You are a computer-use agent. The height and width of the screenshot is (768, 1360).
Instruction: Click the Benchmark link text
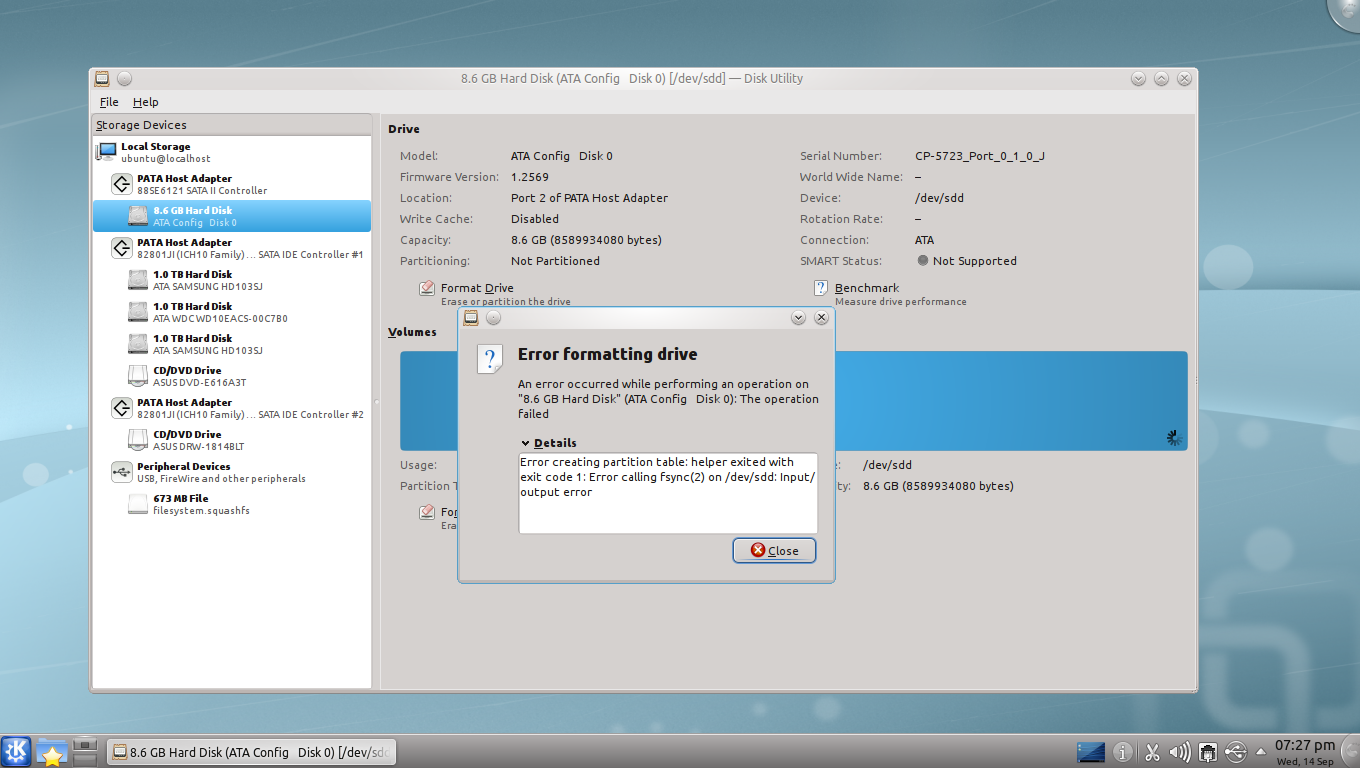click(x=867, y=288)
